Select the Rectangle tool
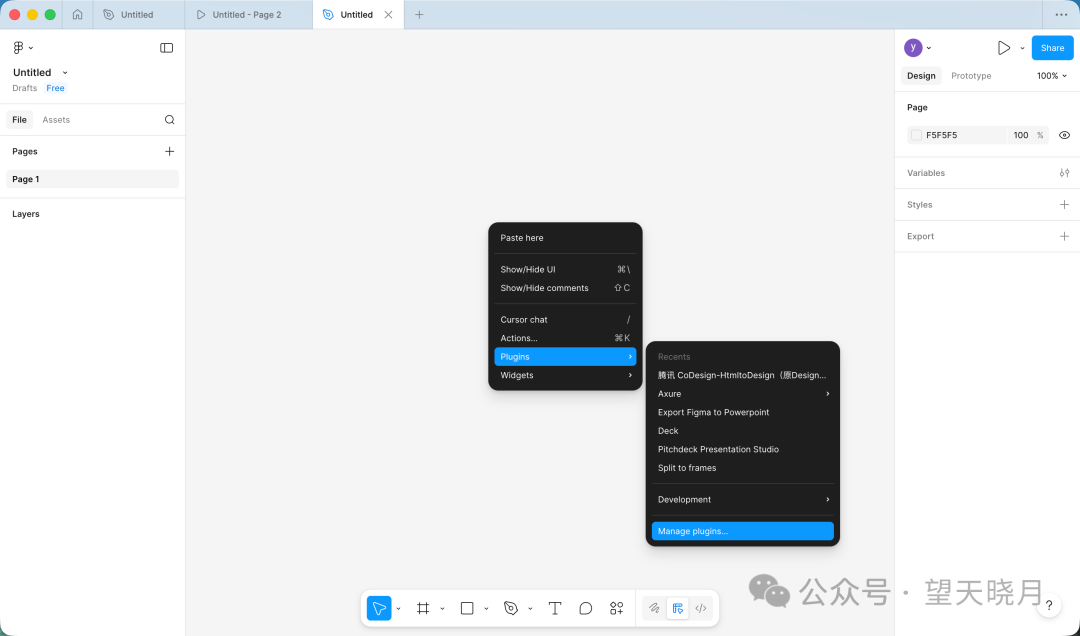Image resolution: width=1080 pixels, height=636 pixels. (465, 607)
